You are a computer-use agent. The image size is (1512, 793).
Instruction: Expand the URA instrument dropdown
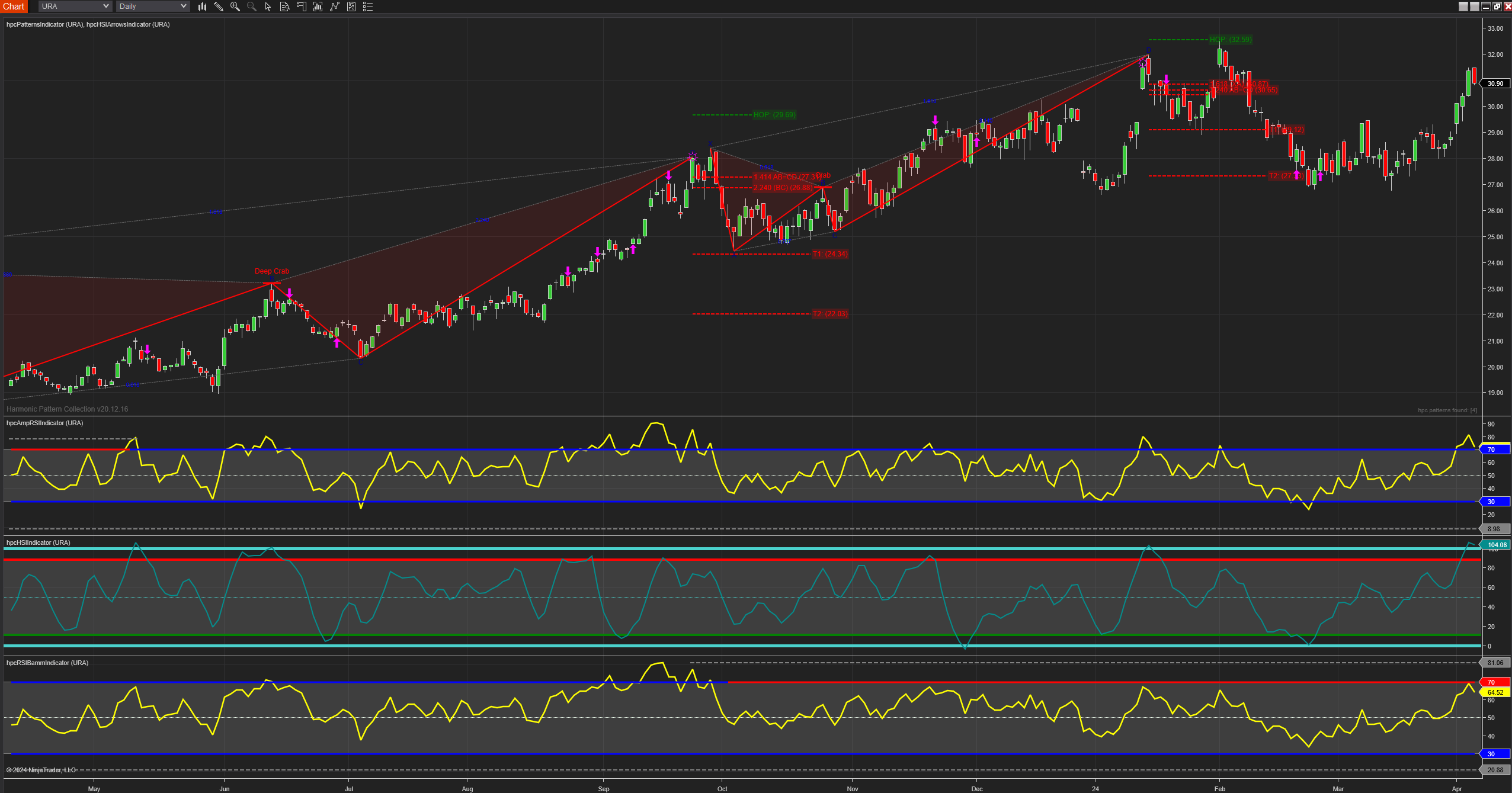pos(75,7)
